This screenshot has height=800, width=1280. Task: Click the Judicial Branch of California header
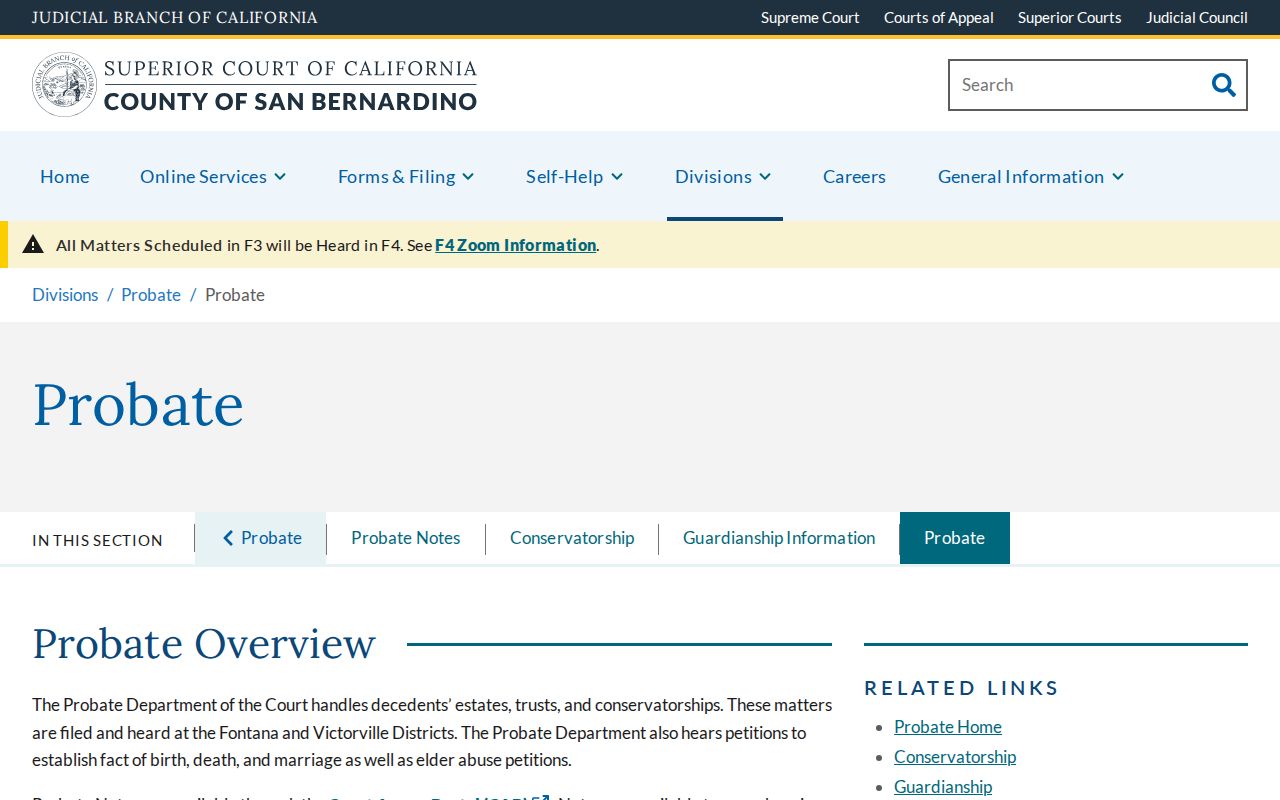pos(175,17)
